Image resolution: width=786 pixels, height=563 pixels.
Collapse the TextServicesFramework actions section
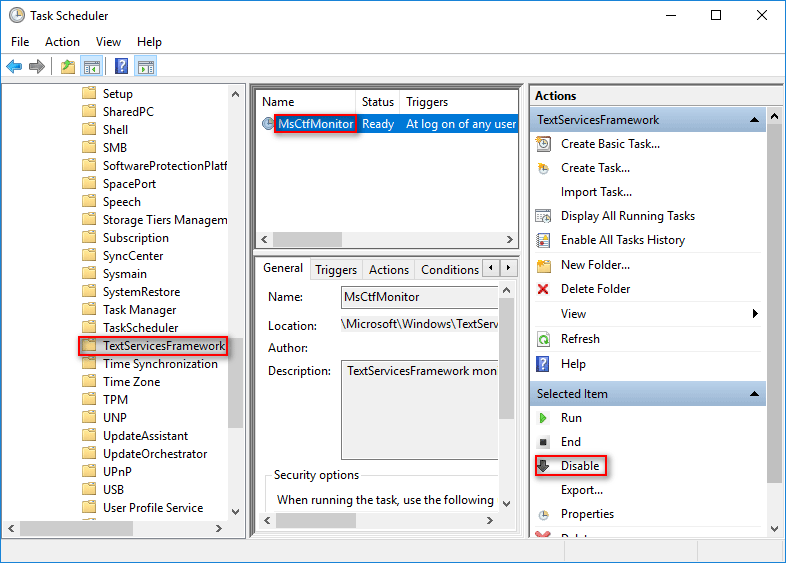754,120
